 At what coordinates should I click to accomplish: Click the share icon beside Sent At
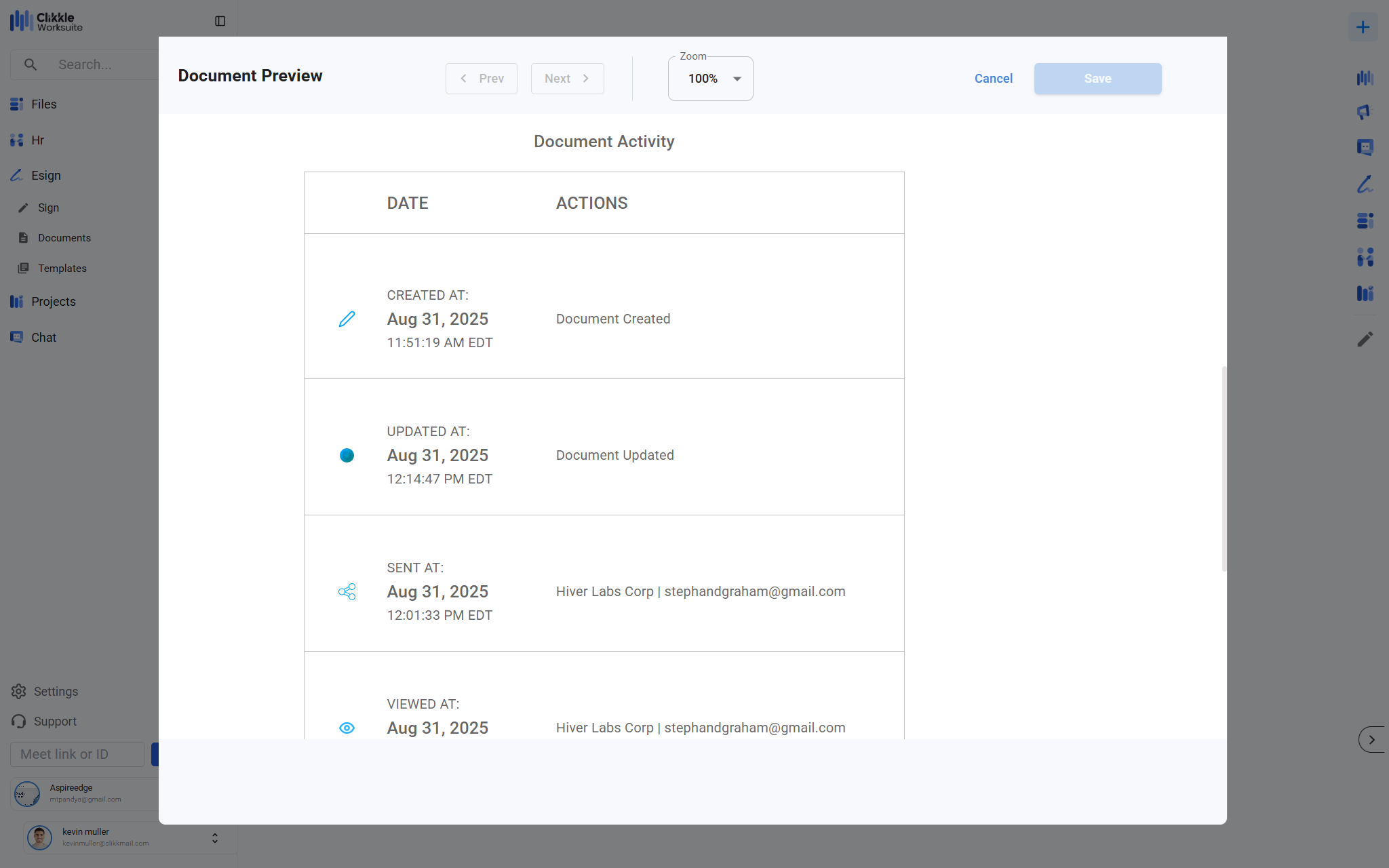(x=347, y=592)
